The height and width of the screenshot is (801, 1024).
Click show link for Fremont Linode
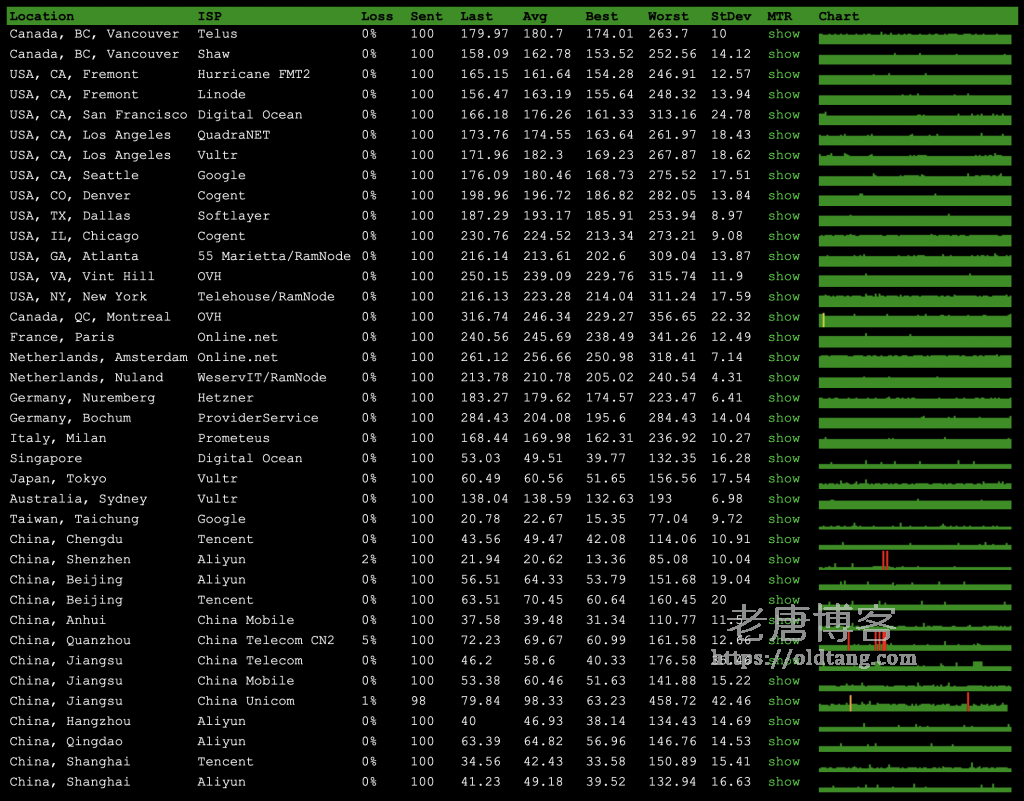[783, 95]
